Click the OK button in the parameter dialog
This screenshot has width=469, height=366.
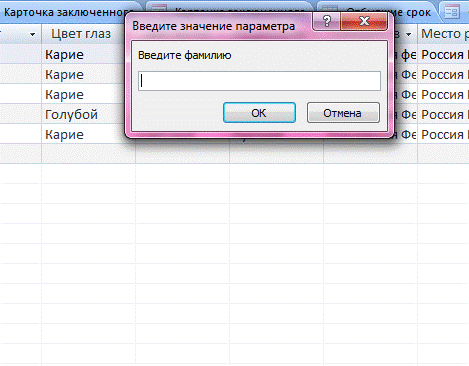pyautogui.click(x=259, y=113)
